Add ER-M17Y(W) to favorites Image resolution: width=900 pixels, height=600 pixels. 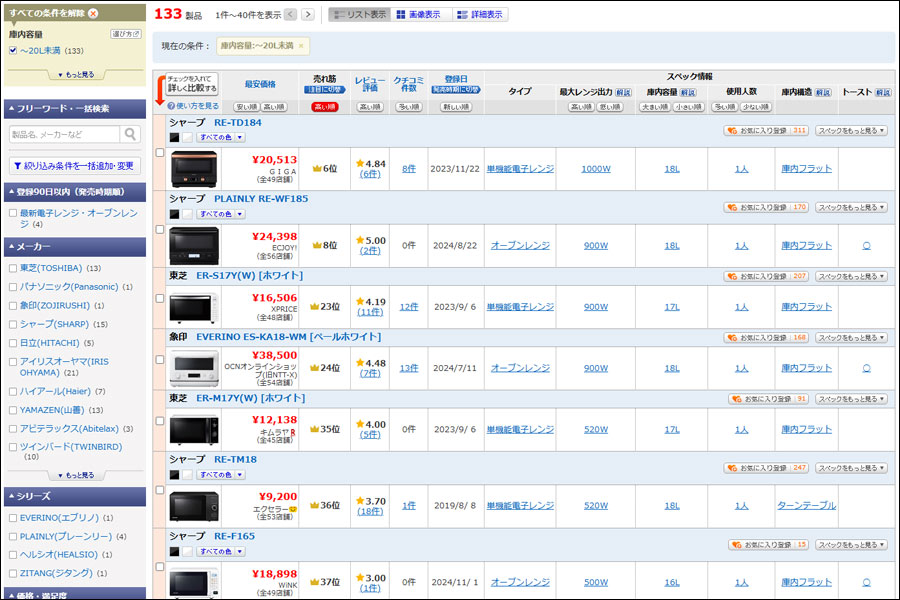[768, 399]
